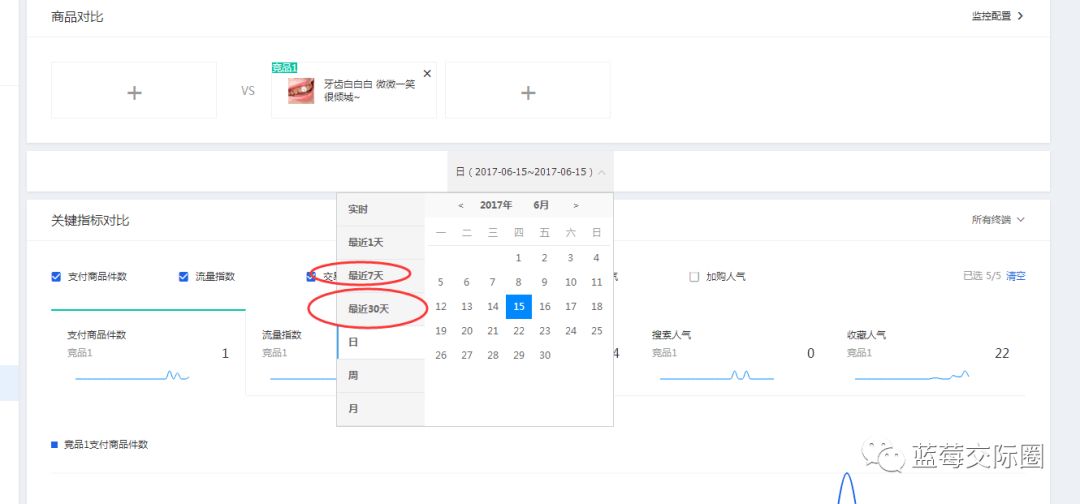Select 最近1天 range option
The image size is (1080, 504).
point(381,242)
